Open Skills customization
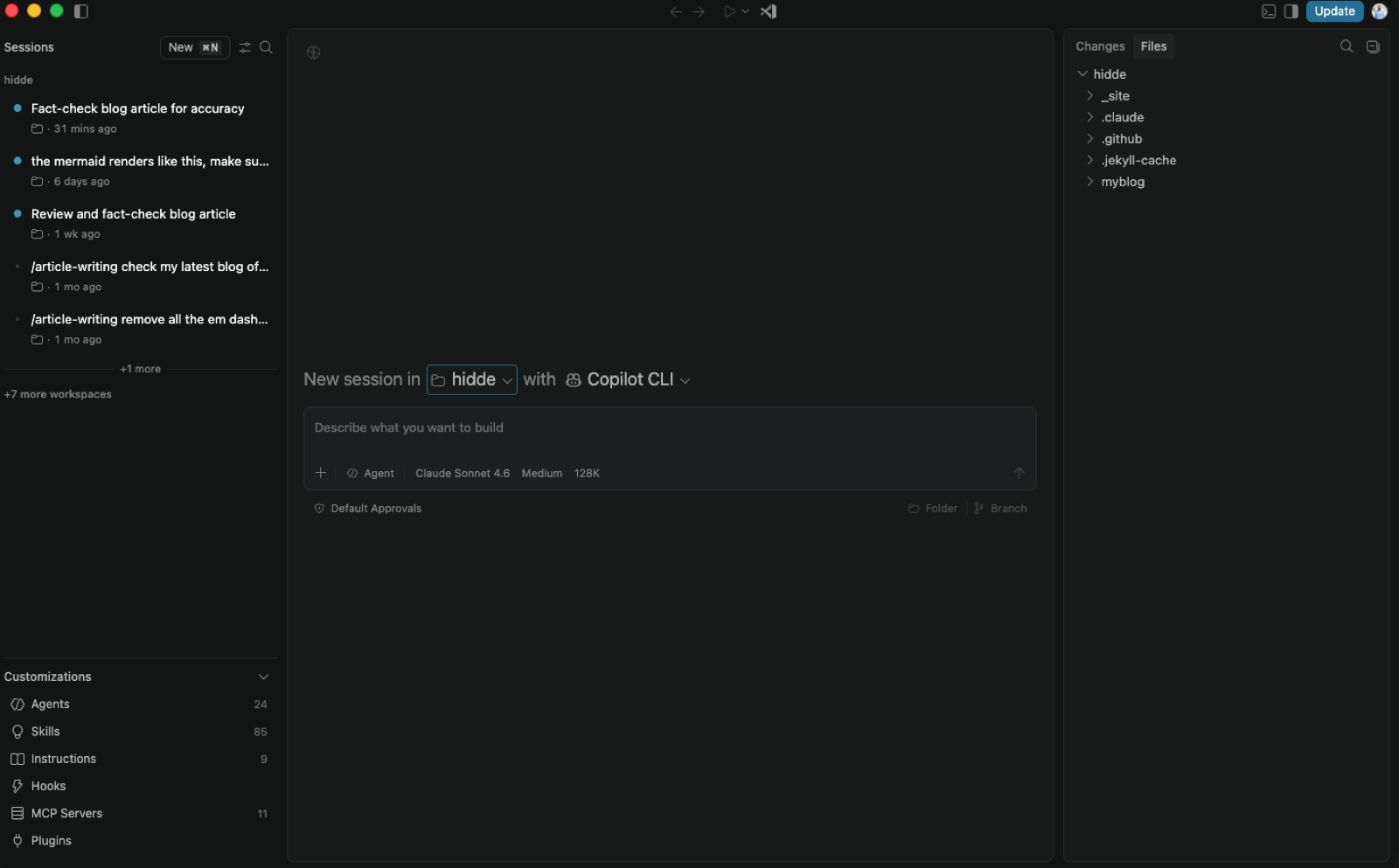1399x868 pixels. pos(140,732)
